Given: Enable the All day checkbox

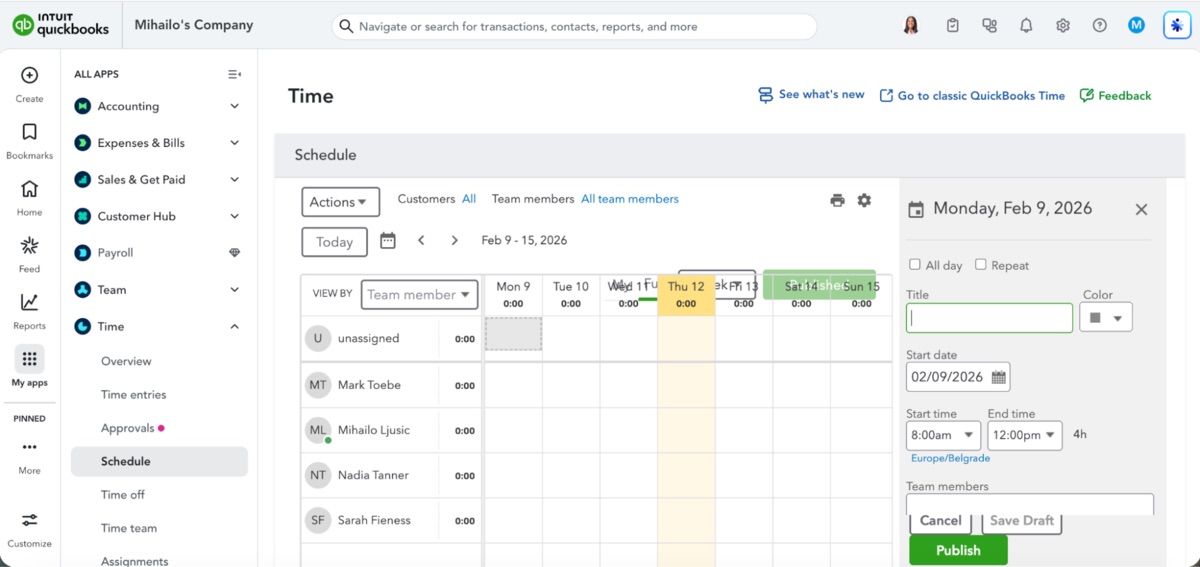Looking at the screenshot, I should [914, 265].
